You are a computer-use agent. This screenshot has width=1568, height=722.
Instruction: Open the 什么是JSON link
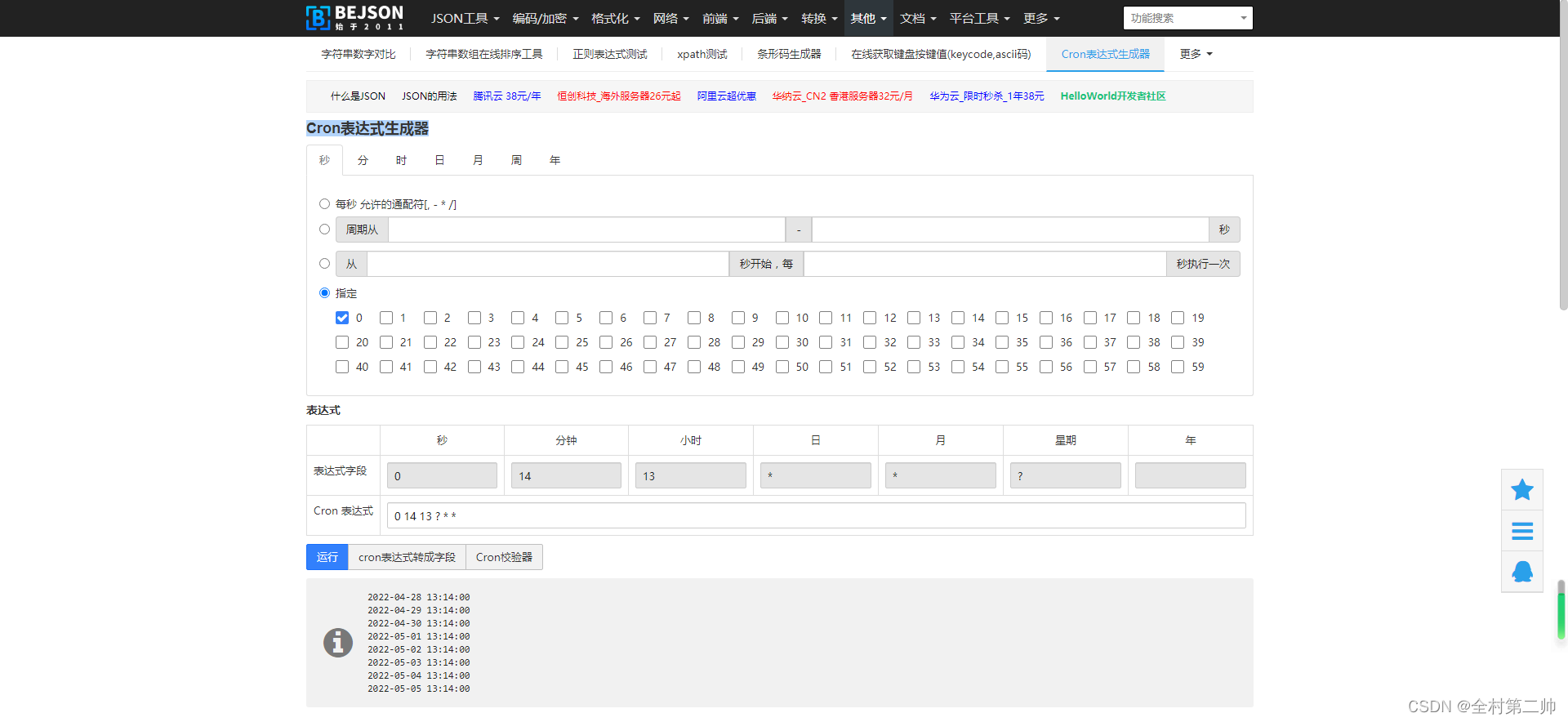(358, 96)
